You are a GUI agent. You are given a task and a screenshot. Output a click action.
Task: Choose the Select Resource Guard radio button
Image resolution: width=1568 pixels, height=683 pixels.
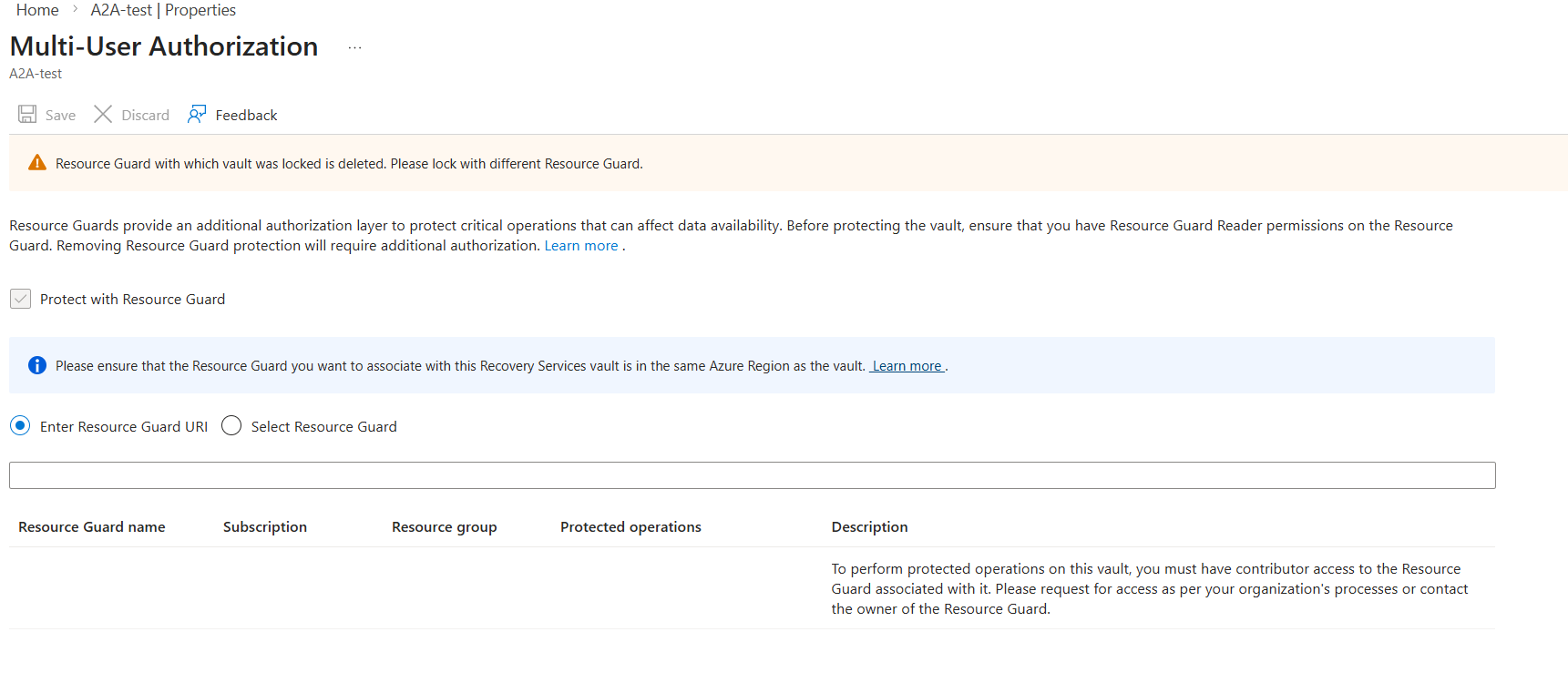point(231,426)
